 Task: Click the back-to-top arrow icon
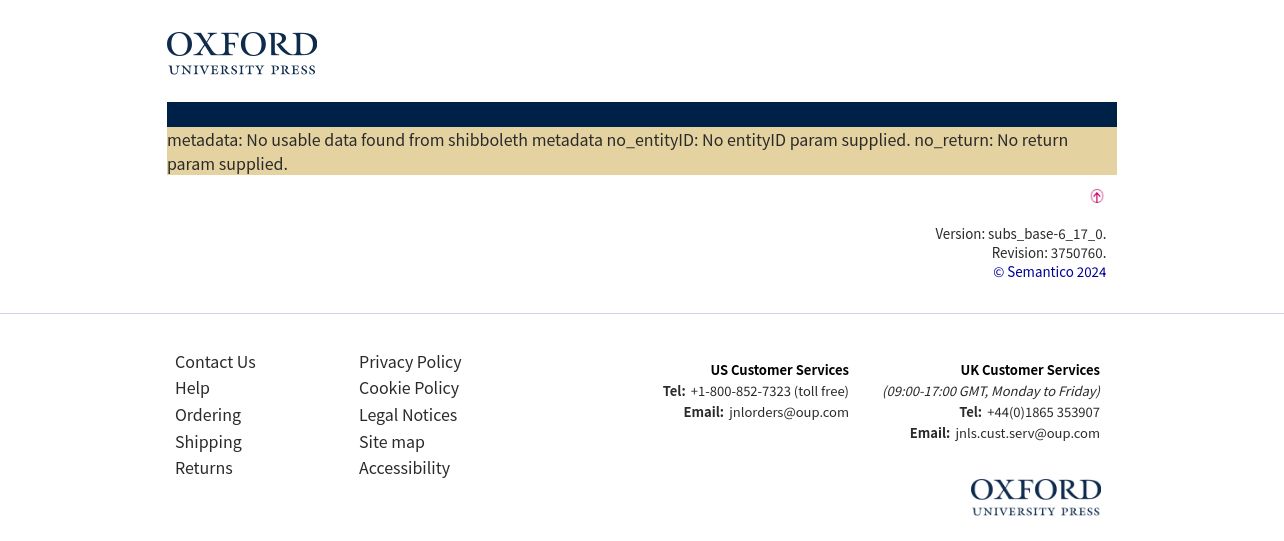click(1097, 196)
